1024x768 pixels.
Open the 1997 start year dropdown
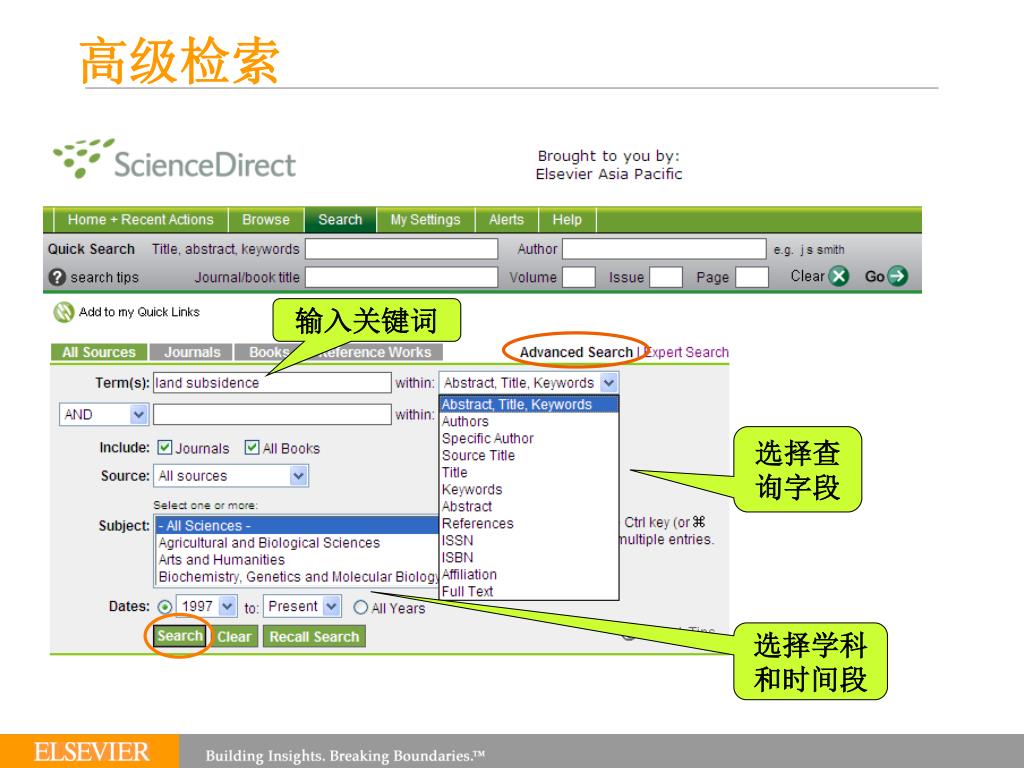(x=227, y=606)
